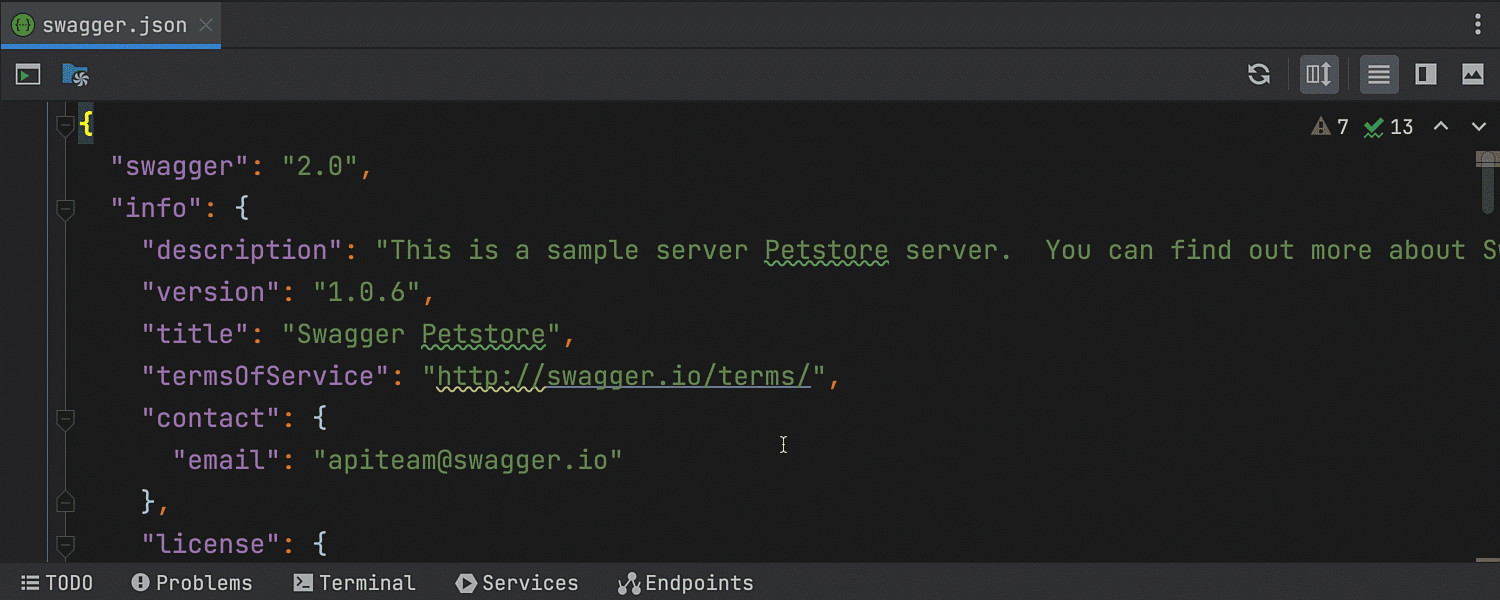Collapse the "info" block
1500x600 pixels.
coord(66,209)
